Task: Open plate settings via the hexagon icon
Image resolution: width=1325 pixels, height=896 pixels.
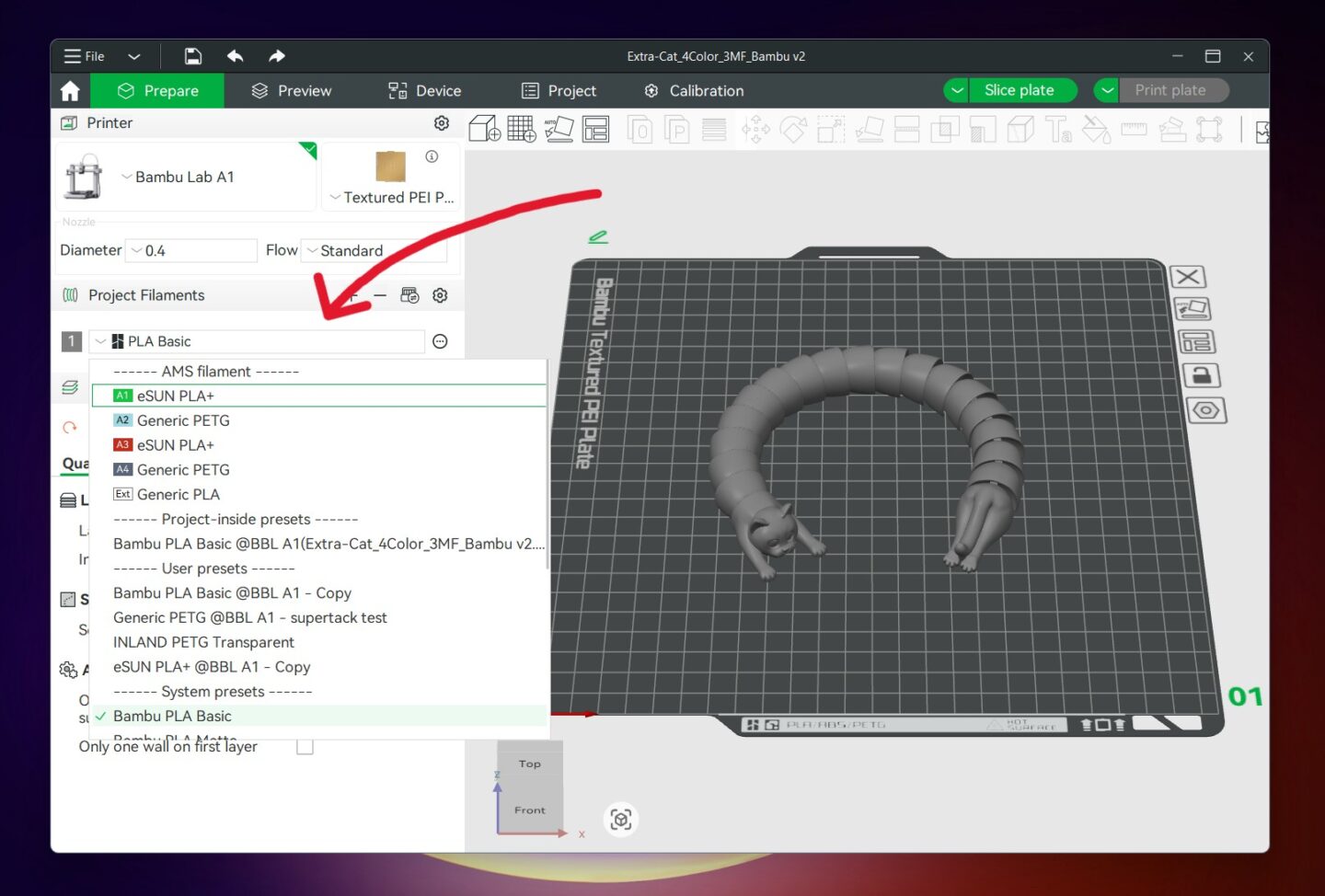Action: click(1206, 410)
